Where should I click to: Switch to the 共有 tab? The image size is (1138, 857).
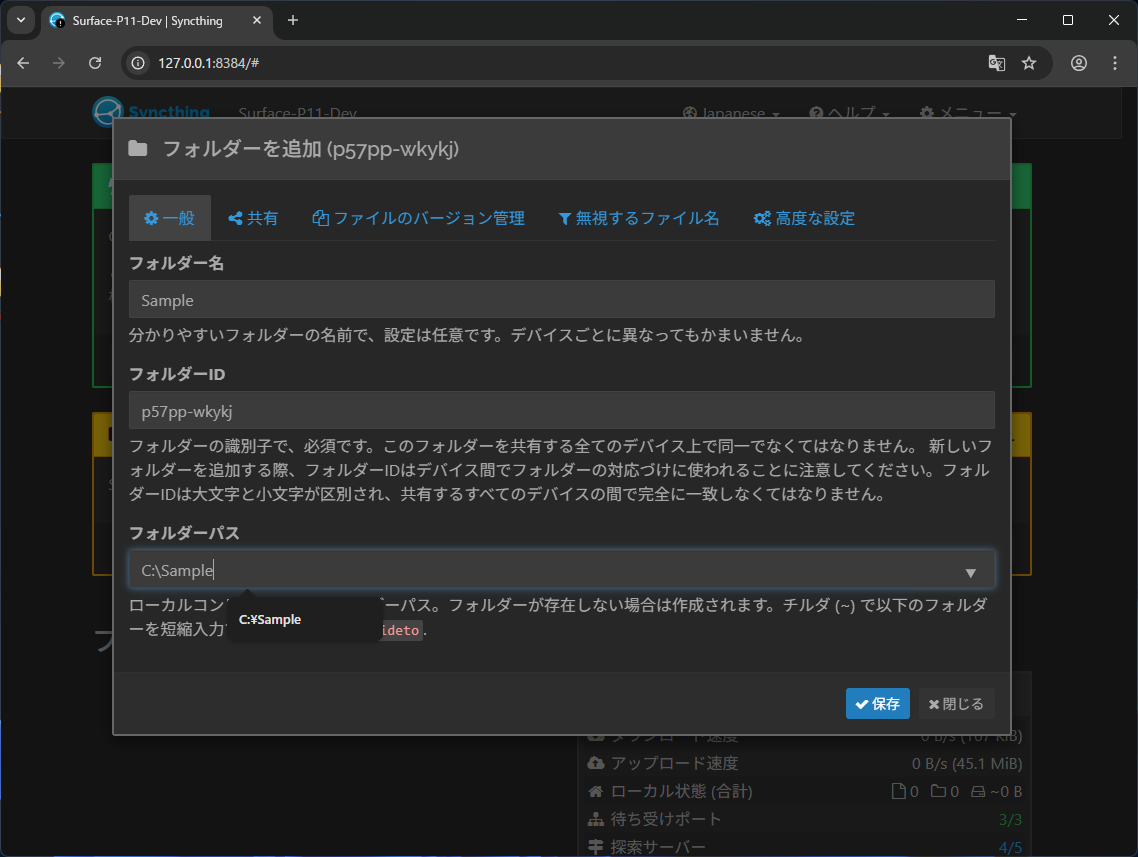click(253, 218)
